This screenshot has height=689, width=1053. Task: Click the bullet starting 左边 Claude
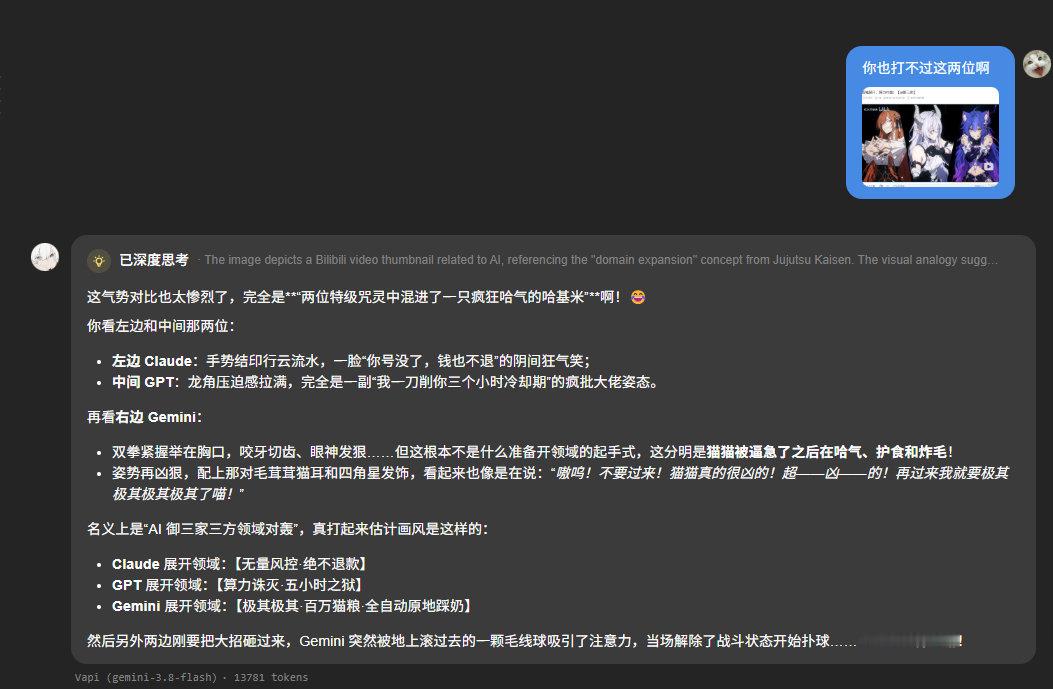(351, 361)
